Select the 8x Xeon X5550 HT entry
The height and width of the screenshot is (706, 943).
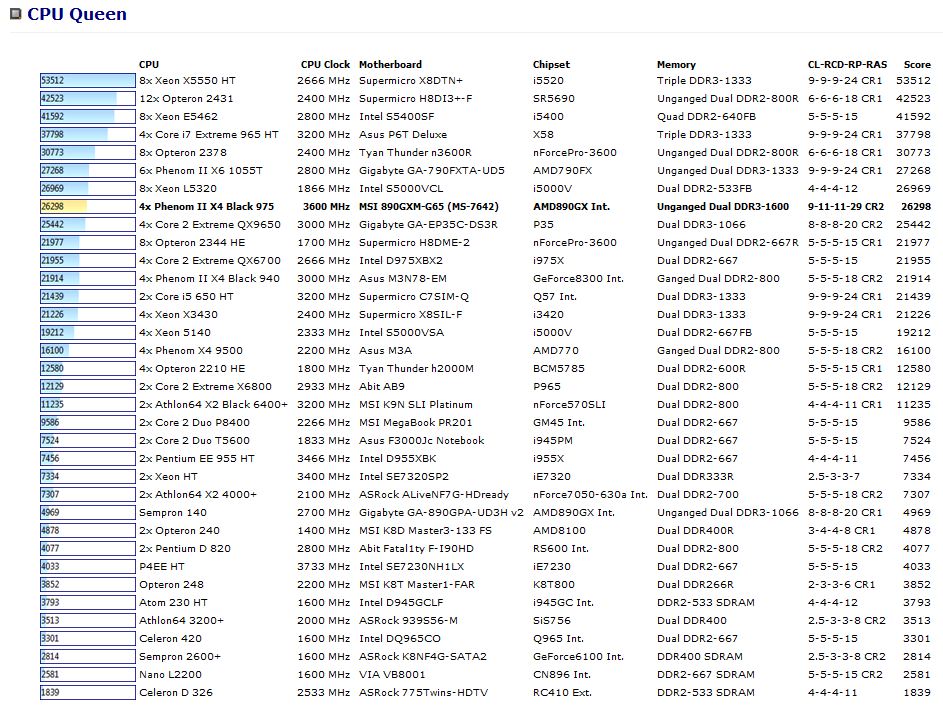[x=186, y=80]
